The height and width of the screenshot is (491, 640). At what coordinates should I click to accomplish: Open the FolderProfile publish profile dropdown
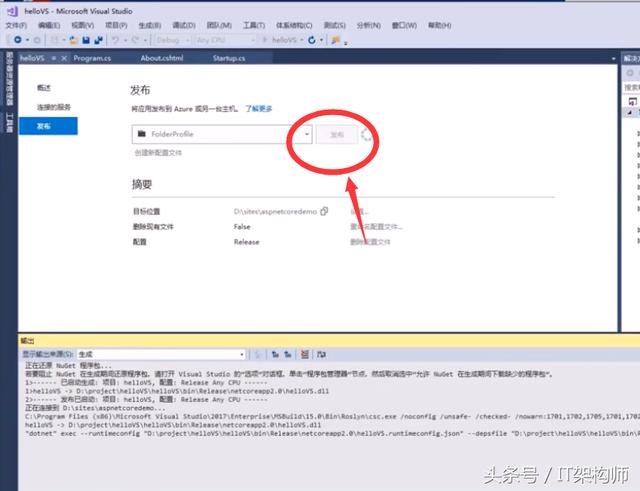222,134
